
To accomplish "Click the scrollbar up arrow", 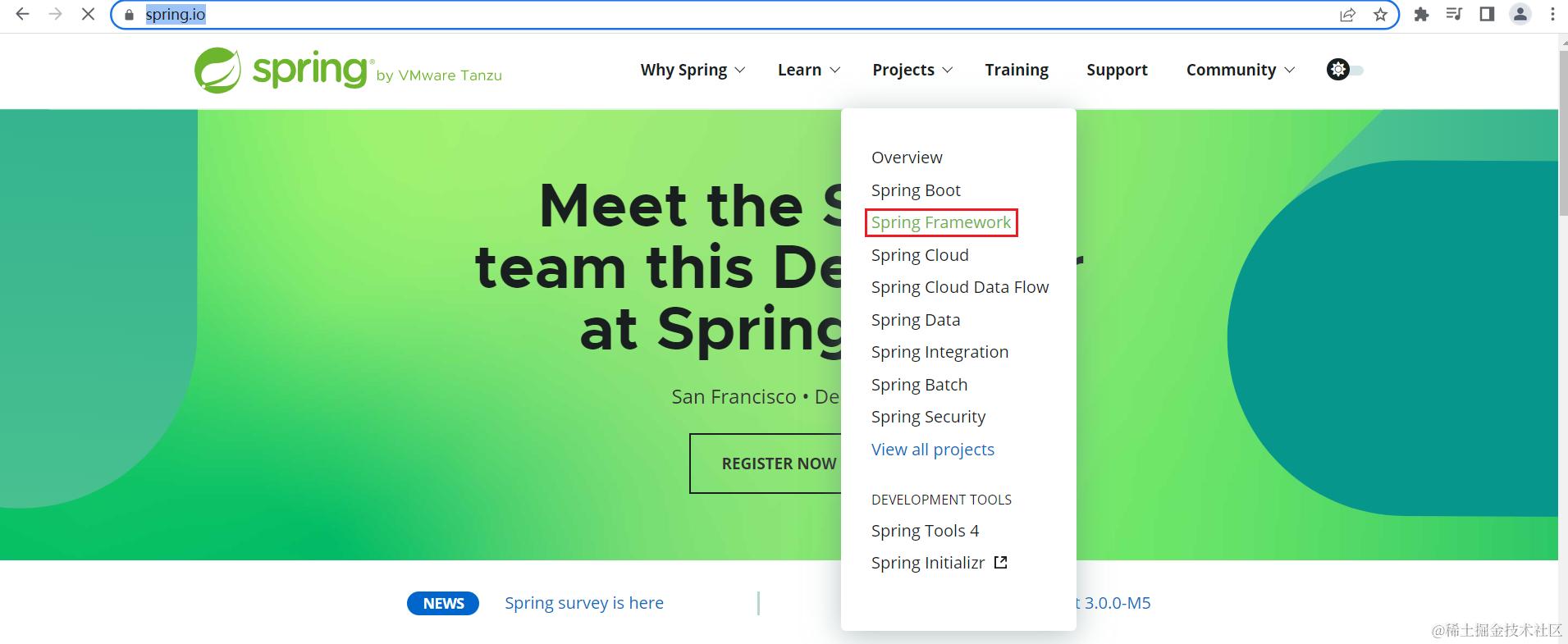I will 1563,42.
